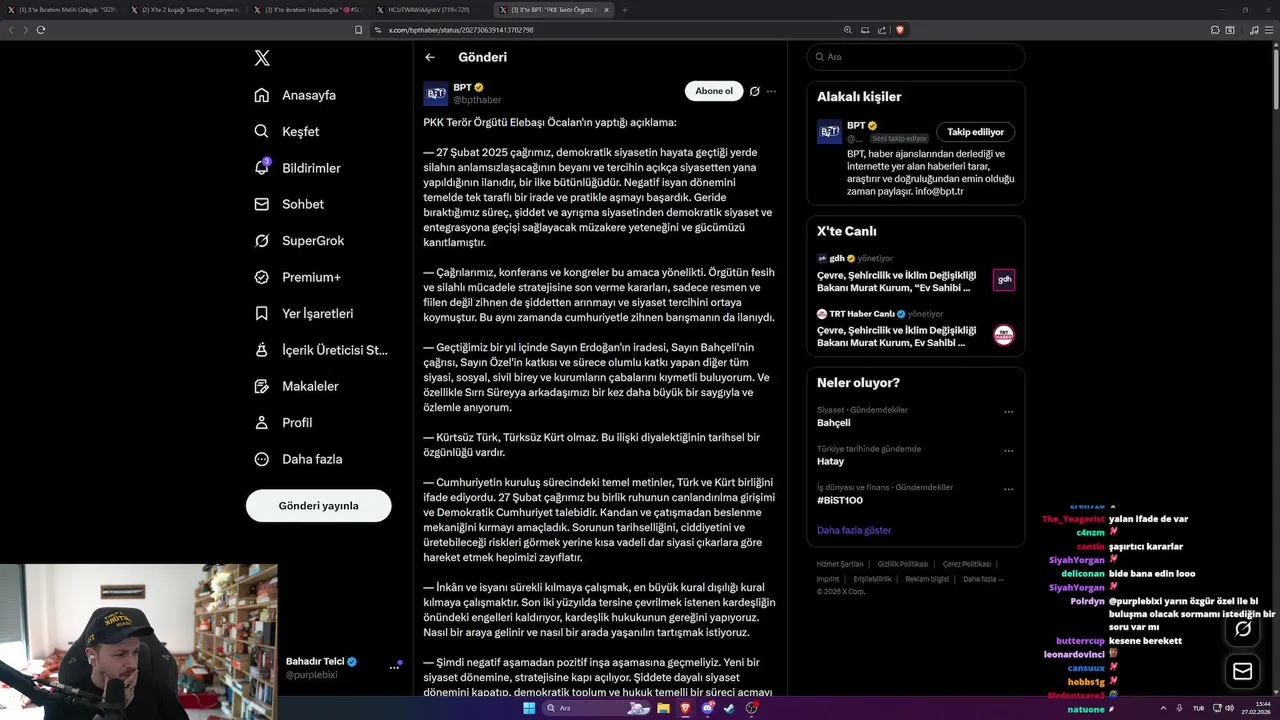The image size is (1280, 720).
Task: Open Çerez Politikası footer link
Action: pyautogui.click(x=967, y=564)
